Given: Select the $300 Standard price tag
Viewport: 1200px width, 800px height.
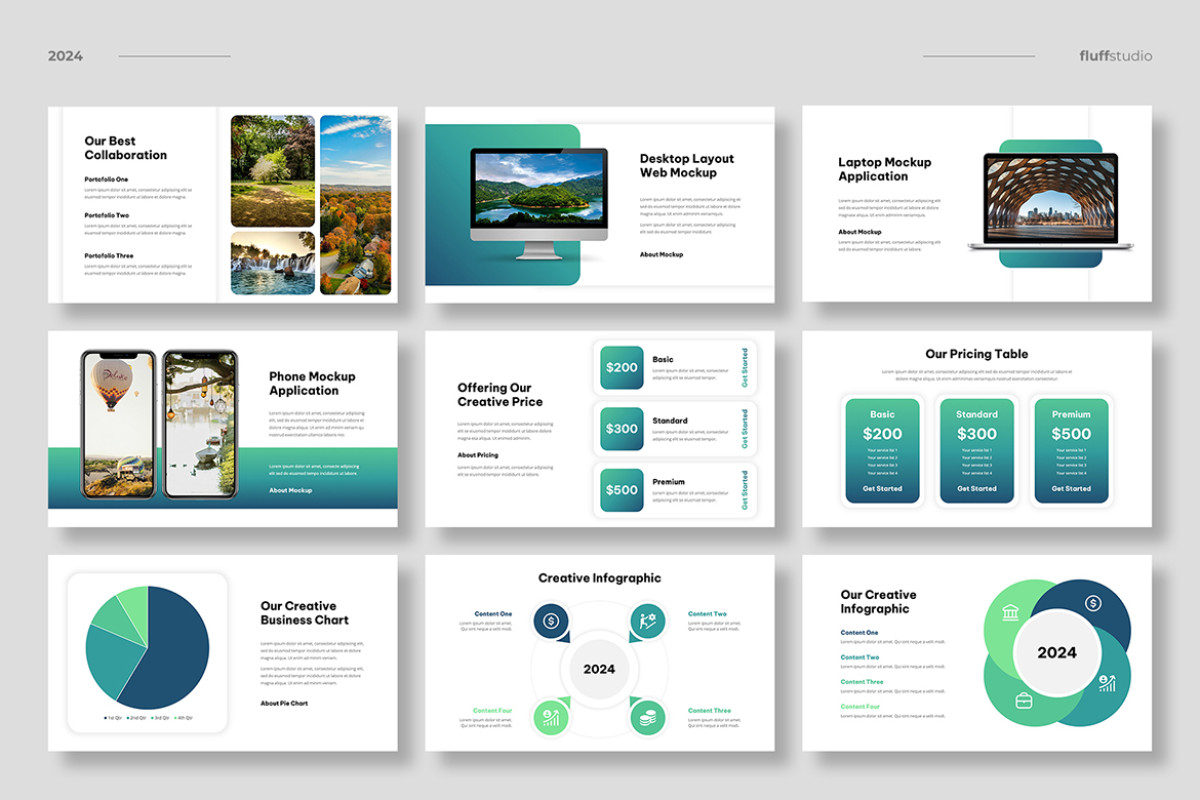Looking at the screenshot, I should point(620,430).
